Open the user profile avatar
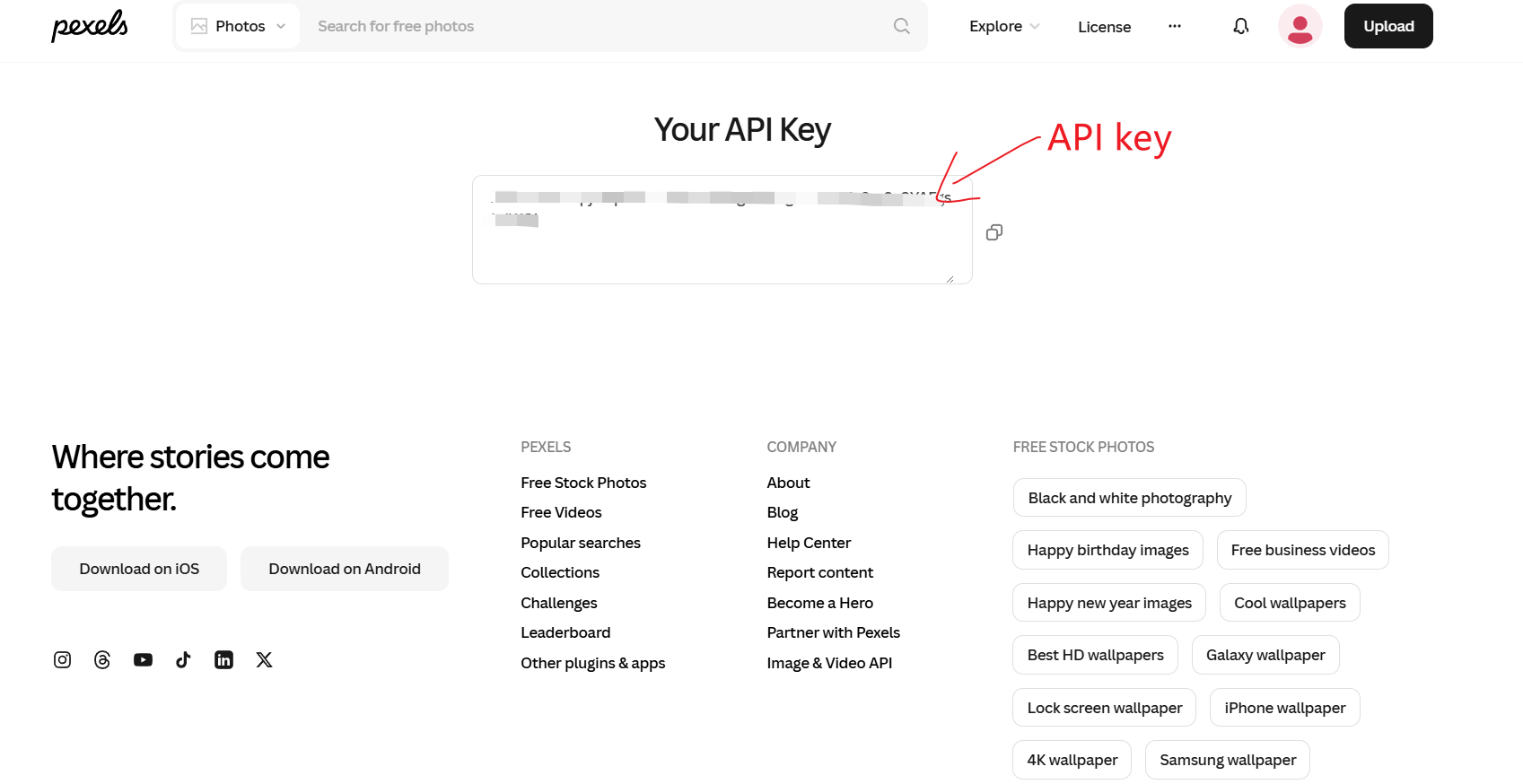The width and height of the screenshot is (1523, 784). 1300,26
